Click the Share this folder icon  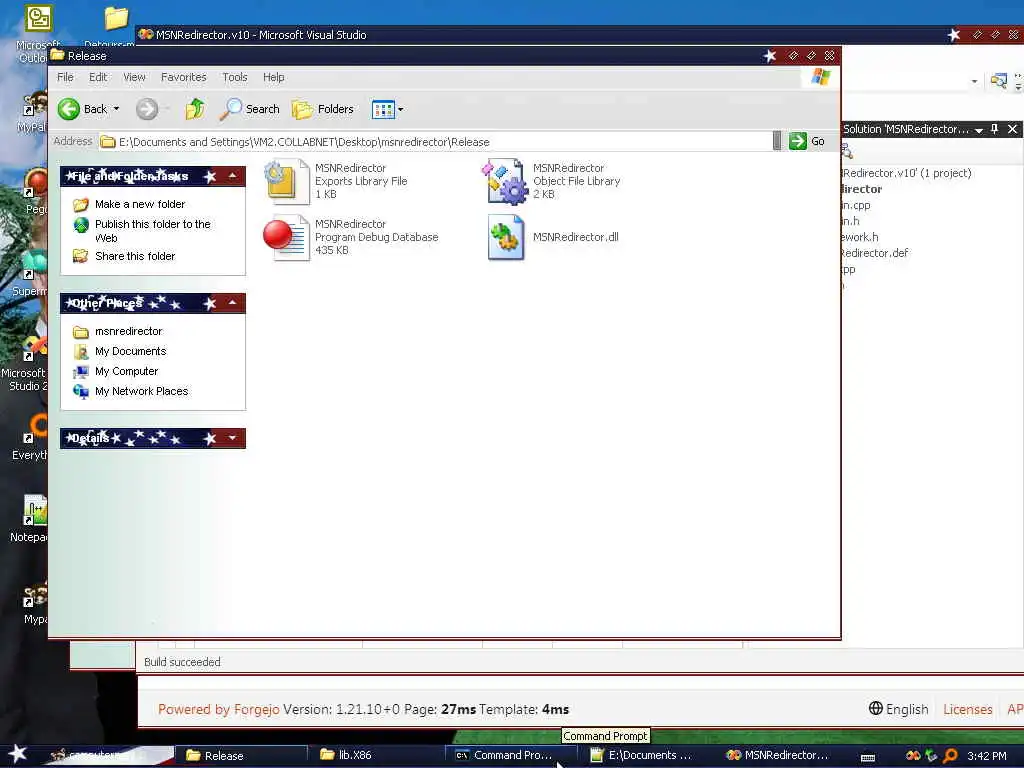(81, 256)
